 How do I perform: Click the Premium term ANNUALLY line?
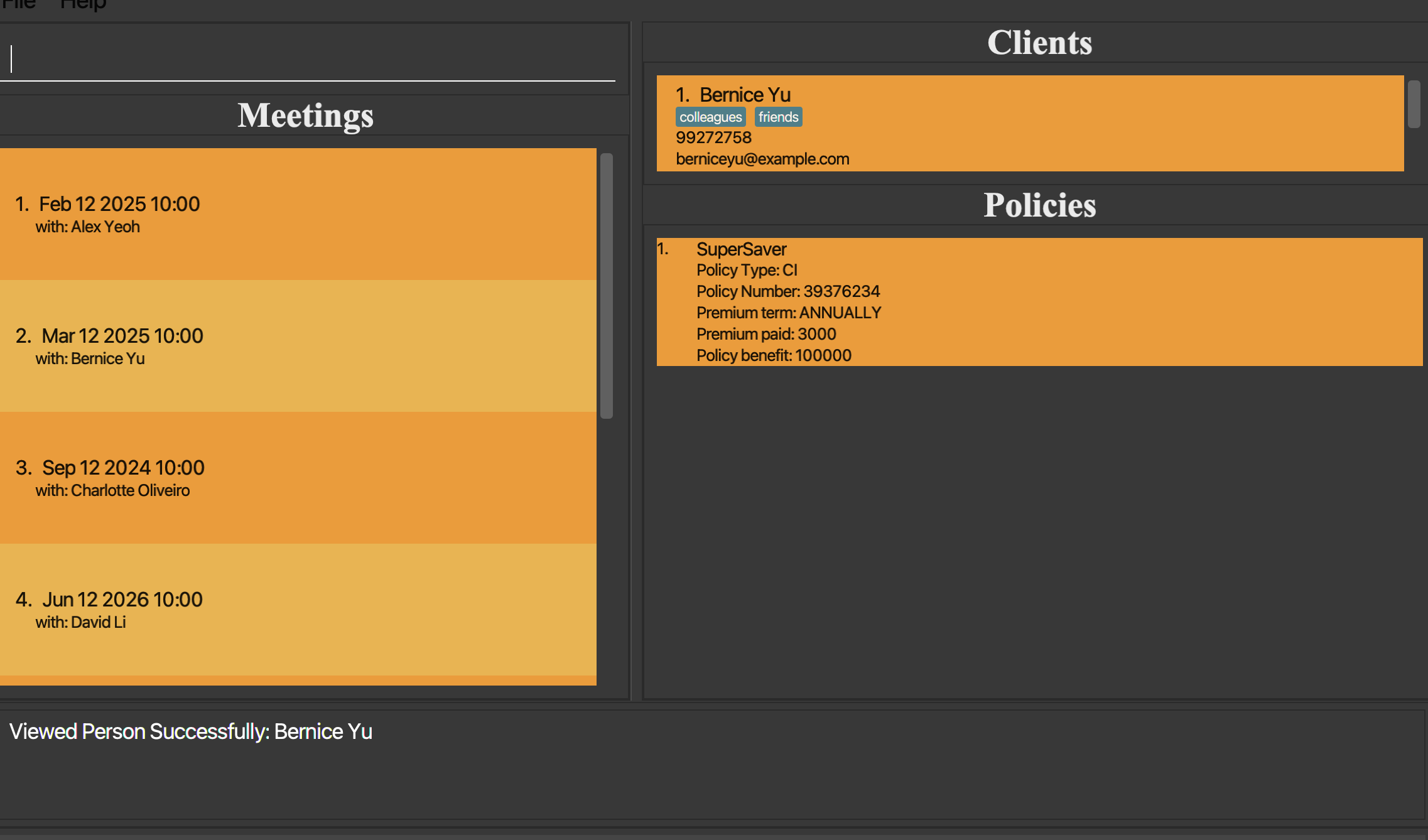(788, 313)
